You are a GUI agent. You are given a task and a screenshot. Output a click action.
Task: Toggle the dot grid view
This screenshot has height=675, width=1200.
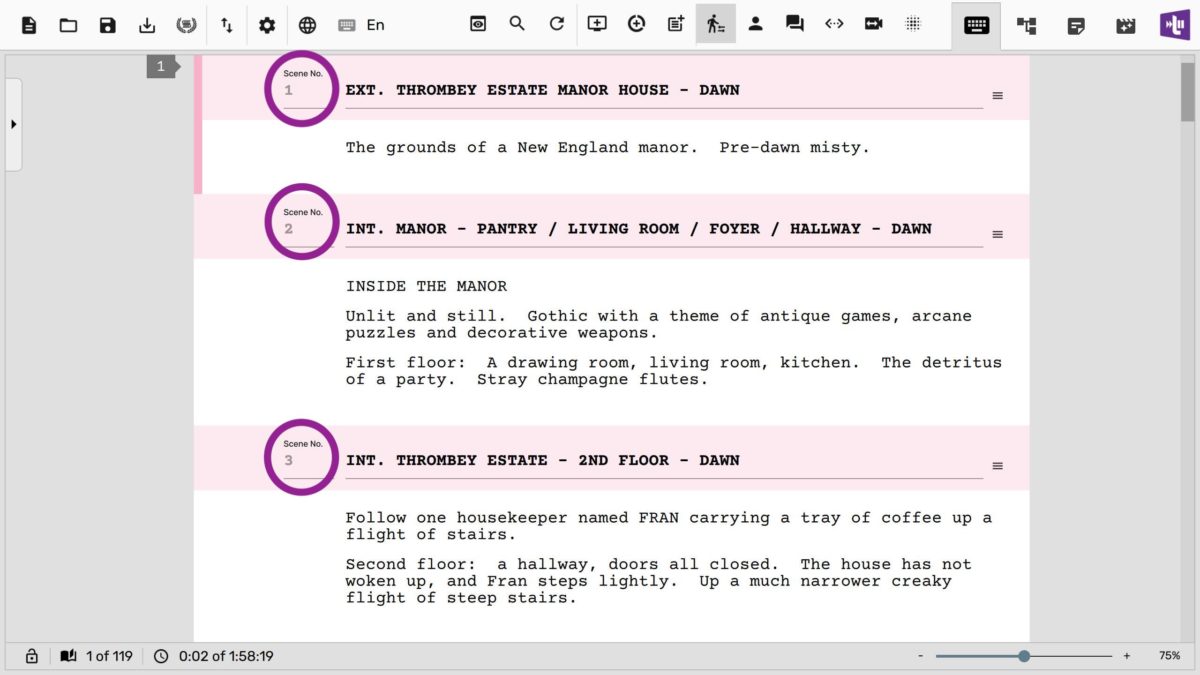[913, 23]
